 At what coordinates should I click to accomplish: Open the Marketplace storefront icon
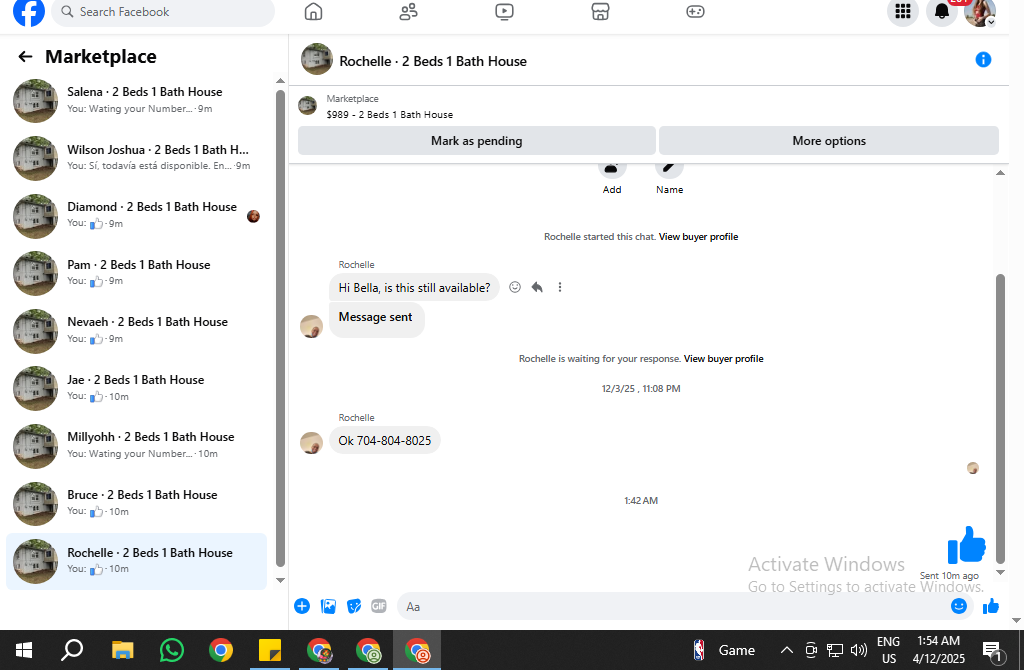point(600,12)
